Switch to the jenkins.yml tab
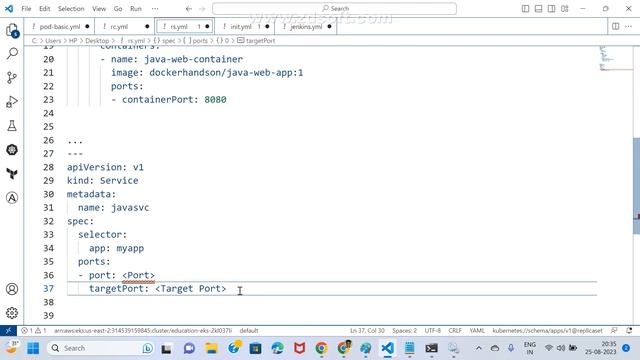 tap(306, 27)
